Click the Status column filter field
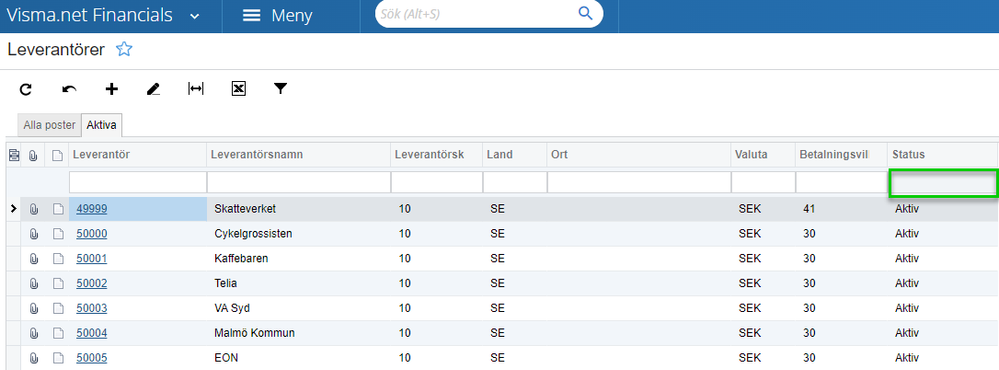Image resolution: width=999 pixels, height=370 pixels. [x=943, y=183]
